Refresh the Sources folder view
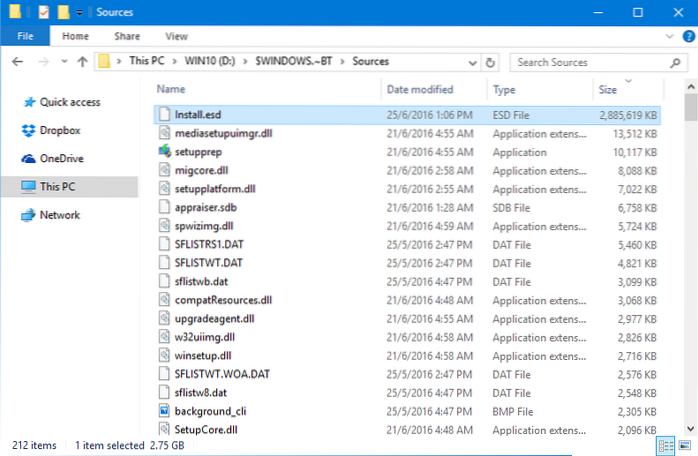Screen dimensions: 698x456 490,62
